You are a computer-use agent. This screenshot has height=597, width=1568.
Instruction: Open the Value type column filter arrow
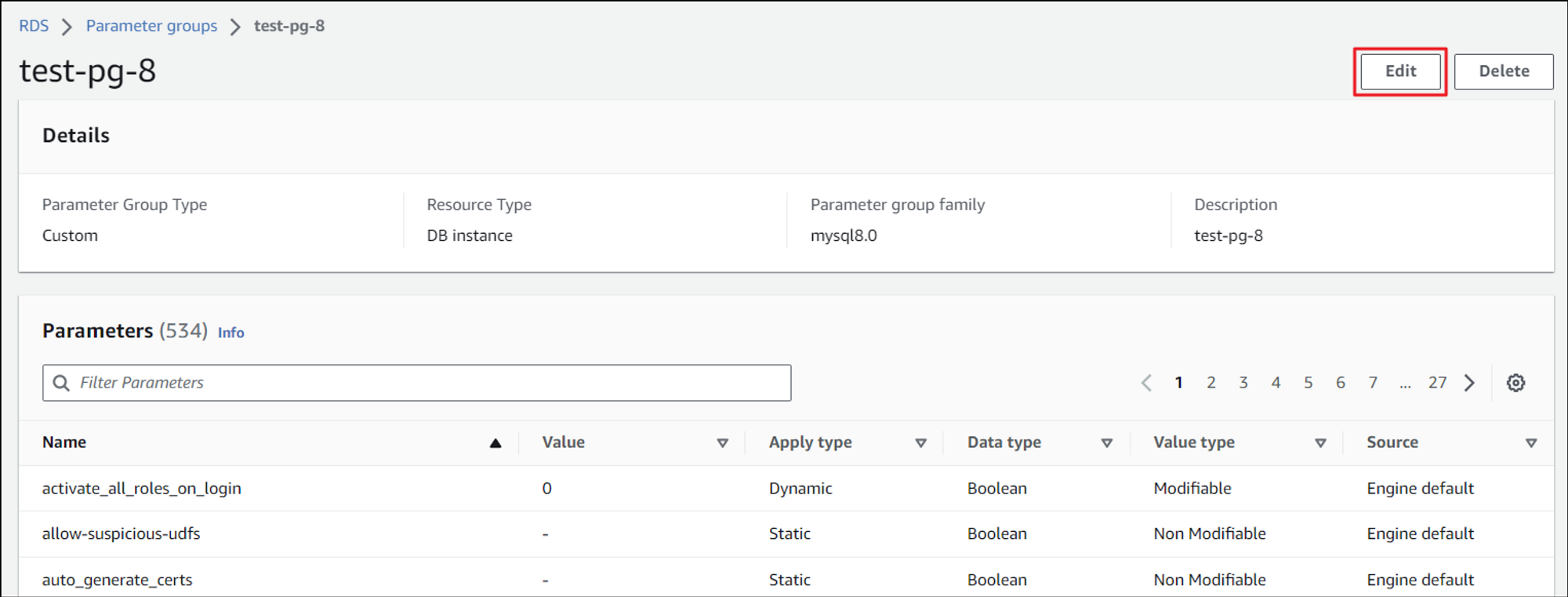[1320, 443]
